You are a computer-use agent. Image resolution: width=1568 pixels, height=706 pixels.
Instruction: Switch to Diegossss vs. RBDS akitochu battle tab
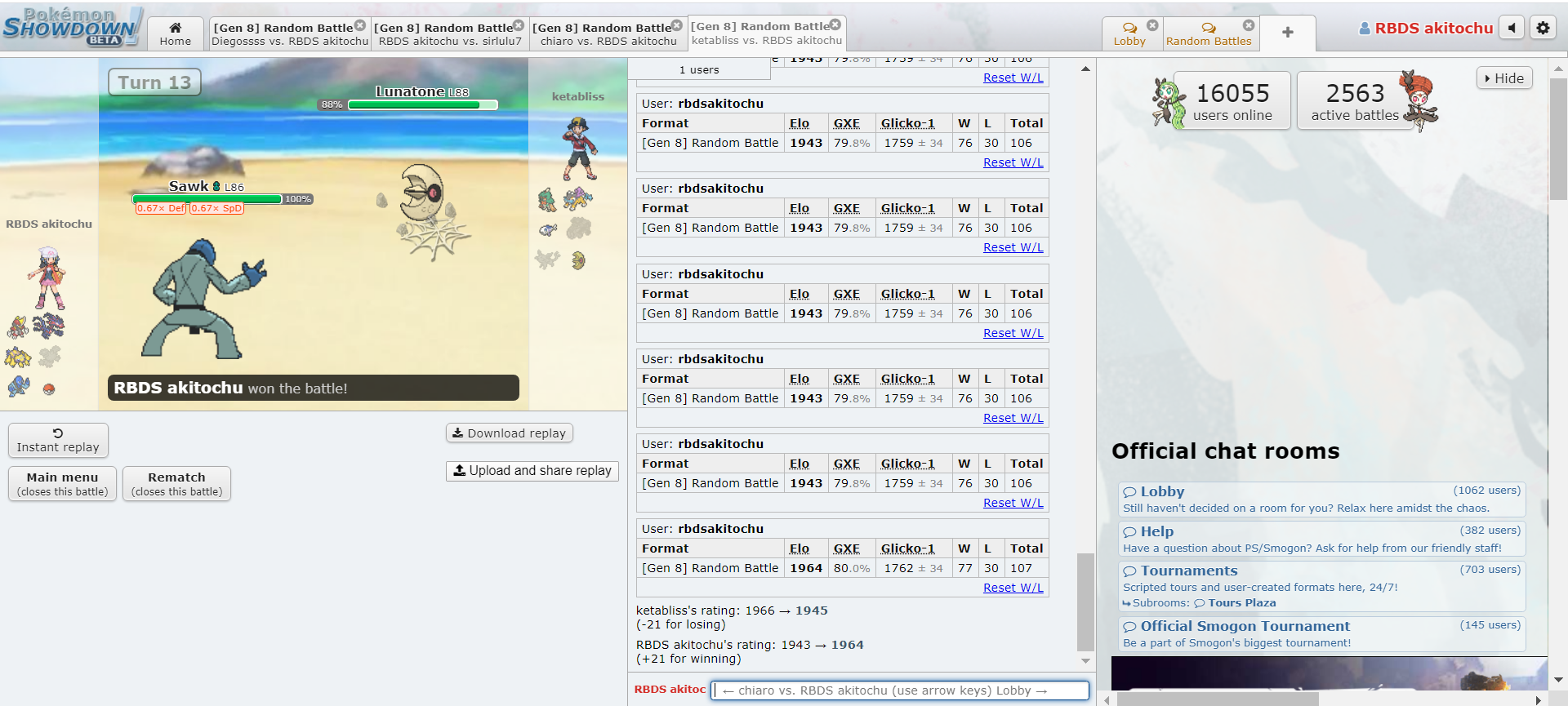(290, 33)
